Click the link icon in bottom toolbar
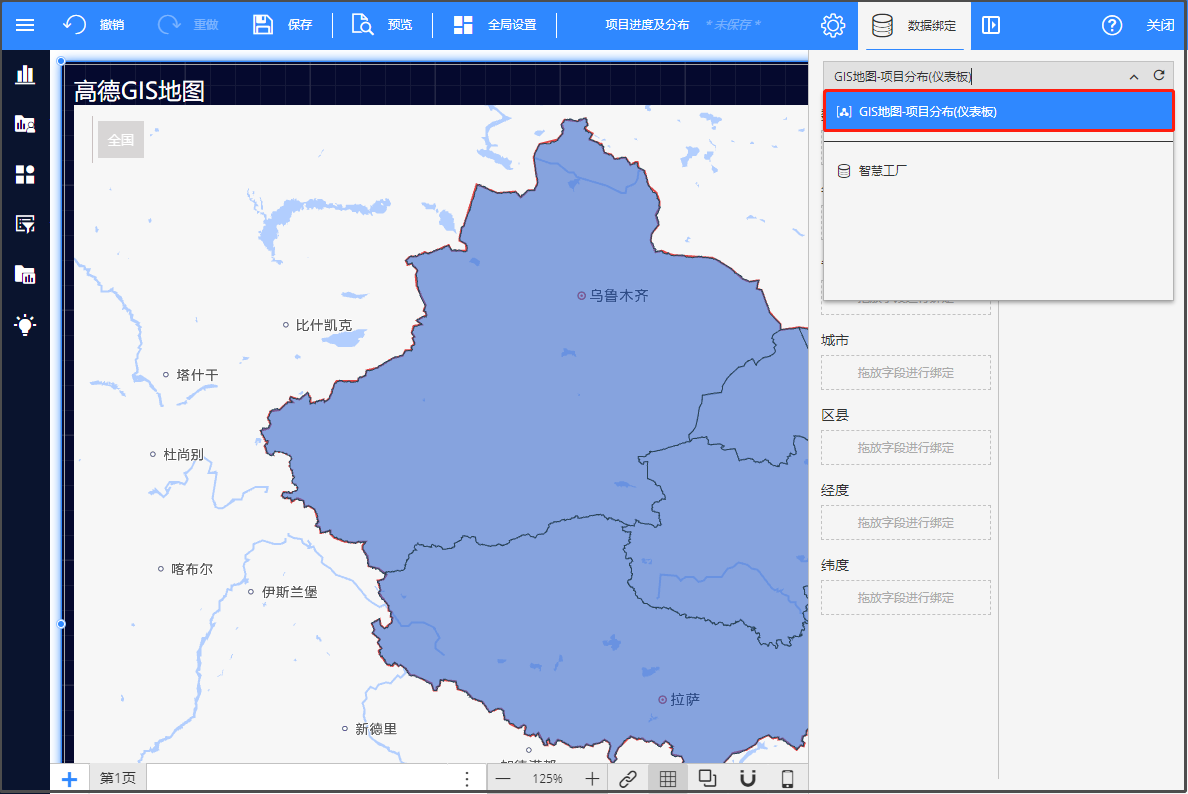The height and width of the screenshot is (794, 1188). 628,779
